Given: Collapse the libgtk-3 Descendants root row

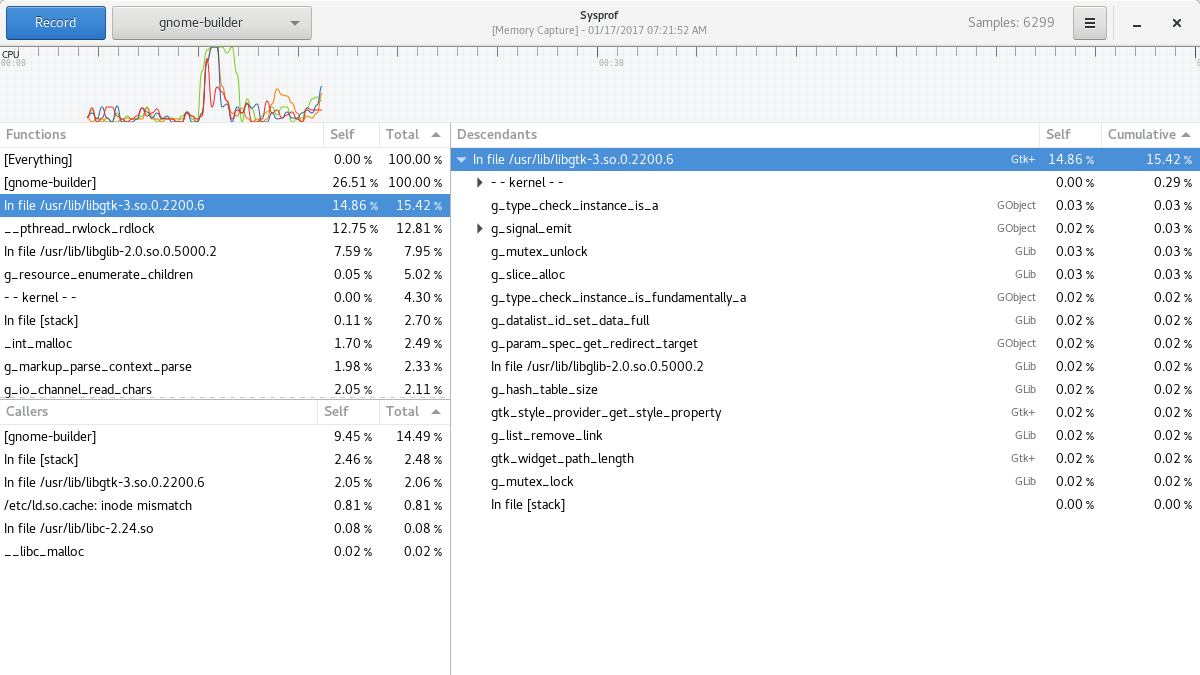Looking at the screenshot, I should point(461,160).
